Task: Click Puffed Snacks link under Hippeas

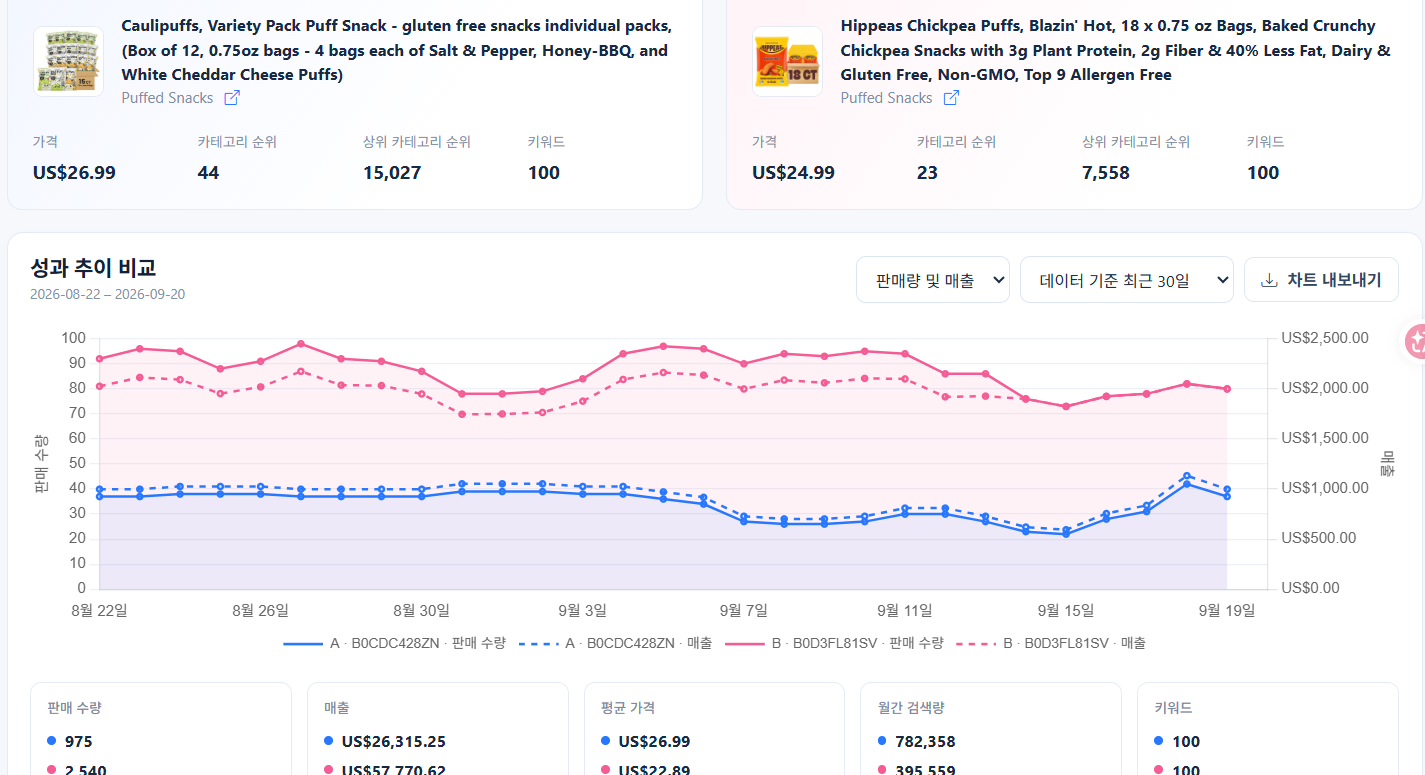Action: tap(886, 98)
